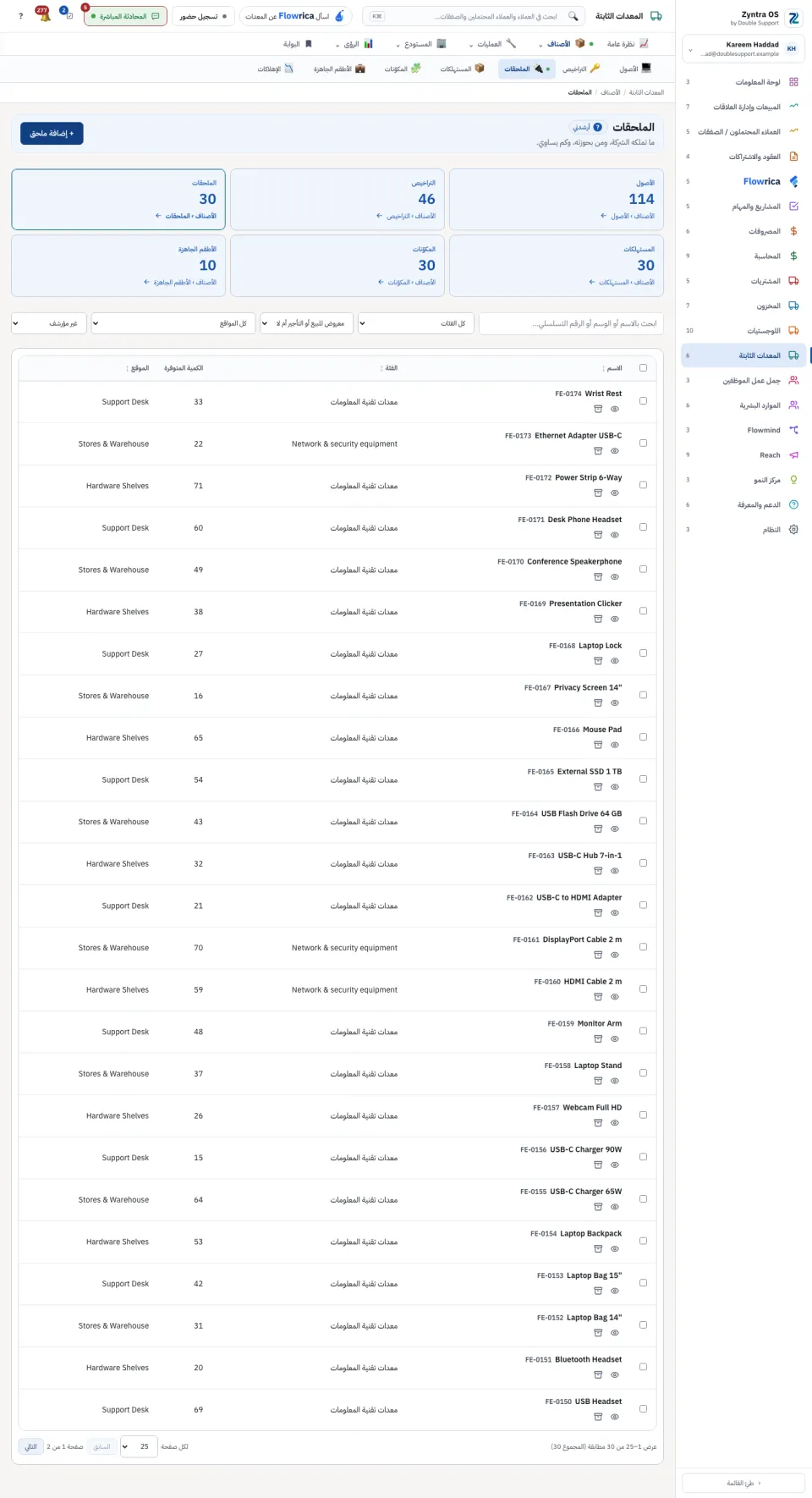
Task: Tick the Bluetooth Headset row checkbox
Action: [643, 1368]
